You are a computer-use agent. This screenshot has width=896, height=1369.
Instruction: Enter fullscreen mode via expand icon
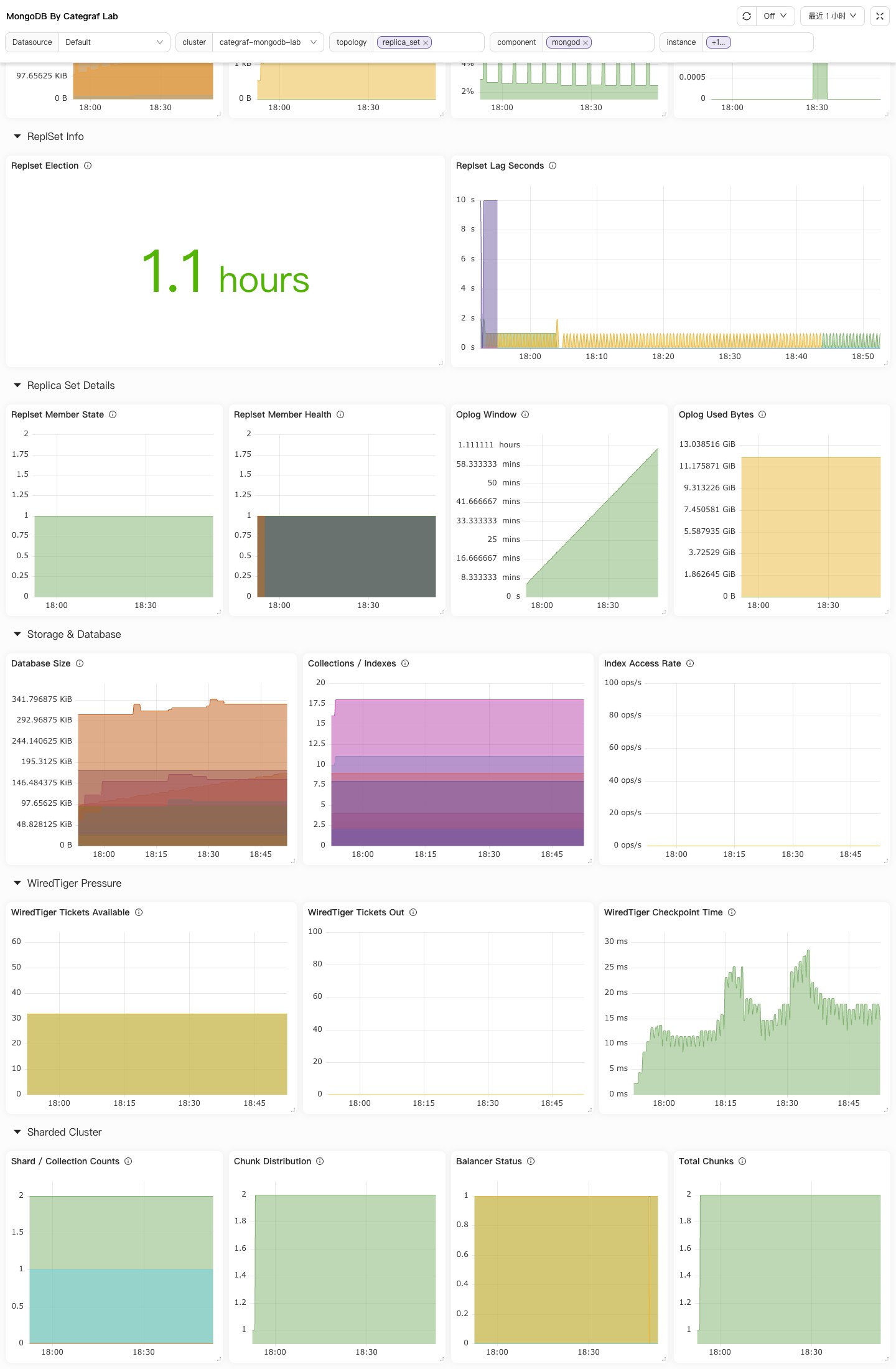point(880,16)
